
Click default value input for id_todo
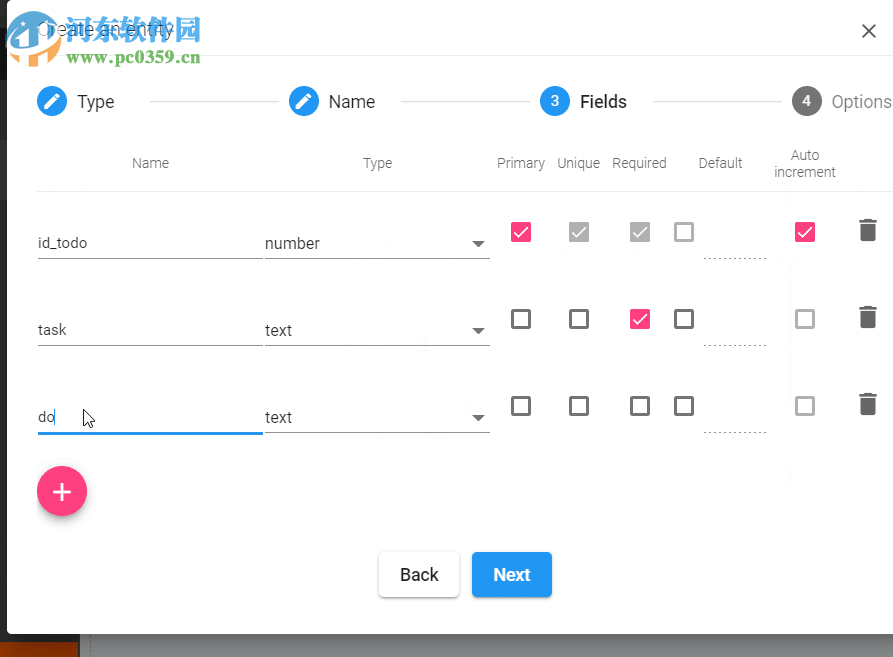pyautogui.click(x=735, y=246)
